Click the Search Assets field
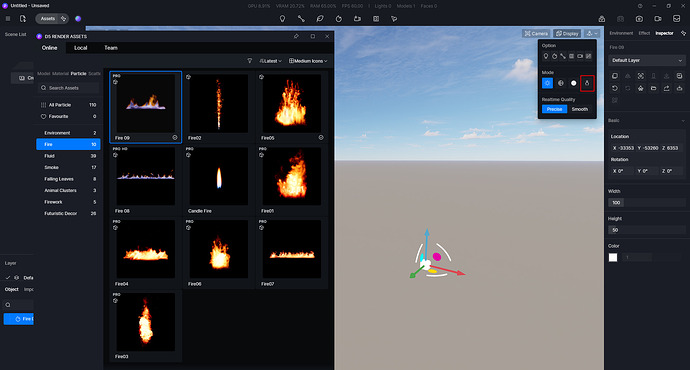Screen dimensions: 690x370 [69, 88]
